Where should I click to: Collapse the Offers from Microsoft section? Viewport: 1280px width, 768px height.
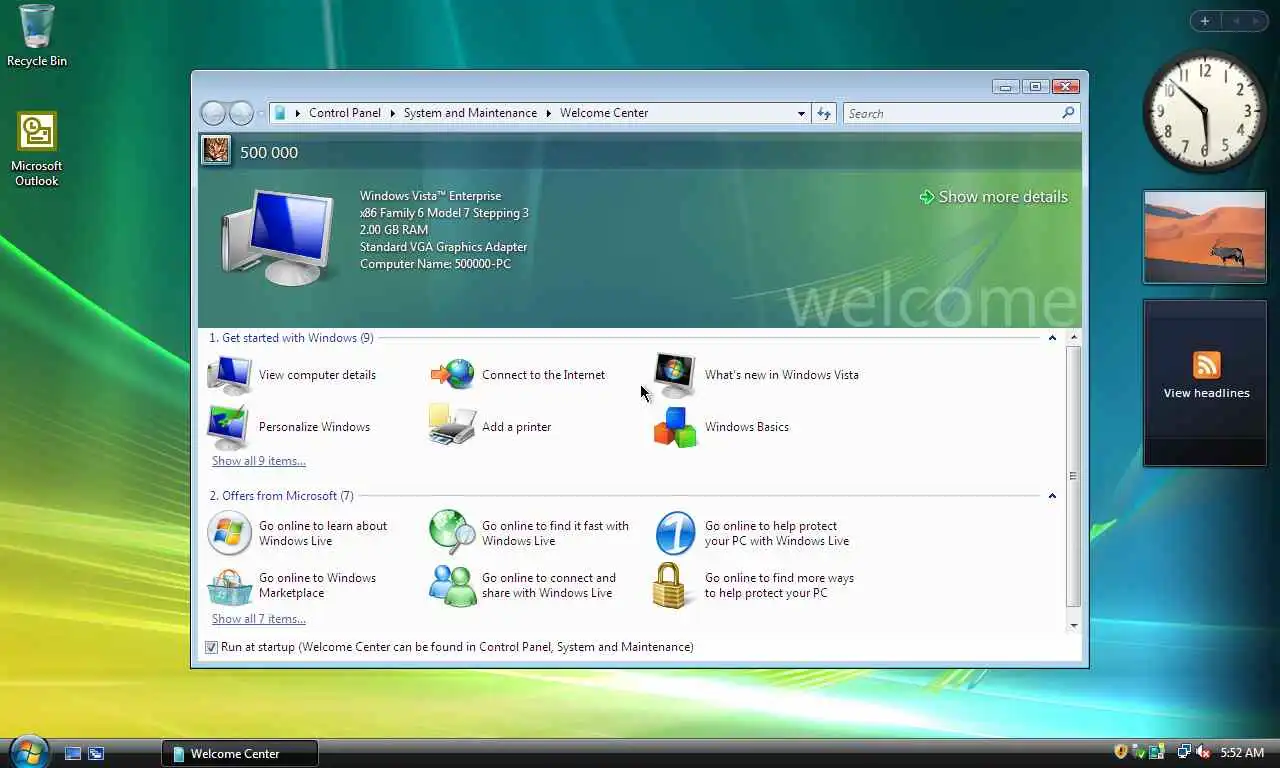1052,496
